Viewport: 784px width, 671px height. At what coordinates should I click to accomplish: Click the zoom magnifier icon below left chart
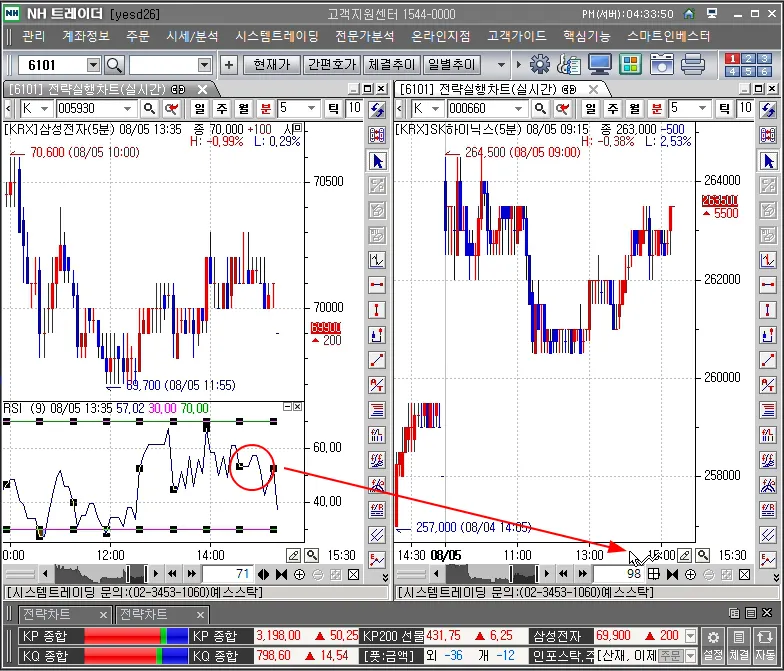(312, 555)
